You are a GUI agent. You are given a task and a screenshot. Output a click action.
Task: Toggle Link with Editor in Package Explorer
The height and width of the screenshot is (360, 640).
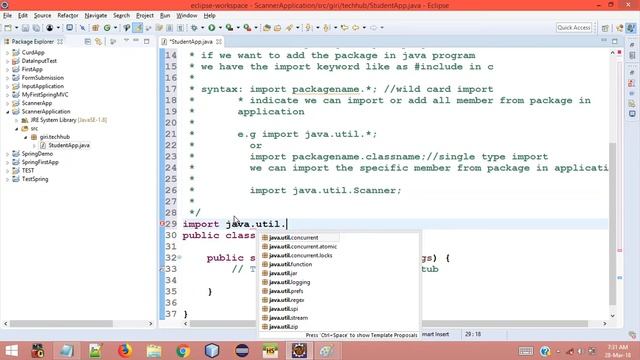(98, 42)
